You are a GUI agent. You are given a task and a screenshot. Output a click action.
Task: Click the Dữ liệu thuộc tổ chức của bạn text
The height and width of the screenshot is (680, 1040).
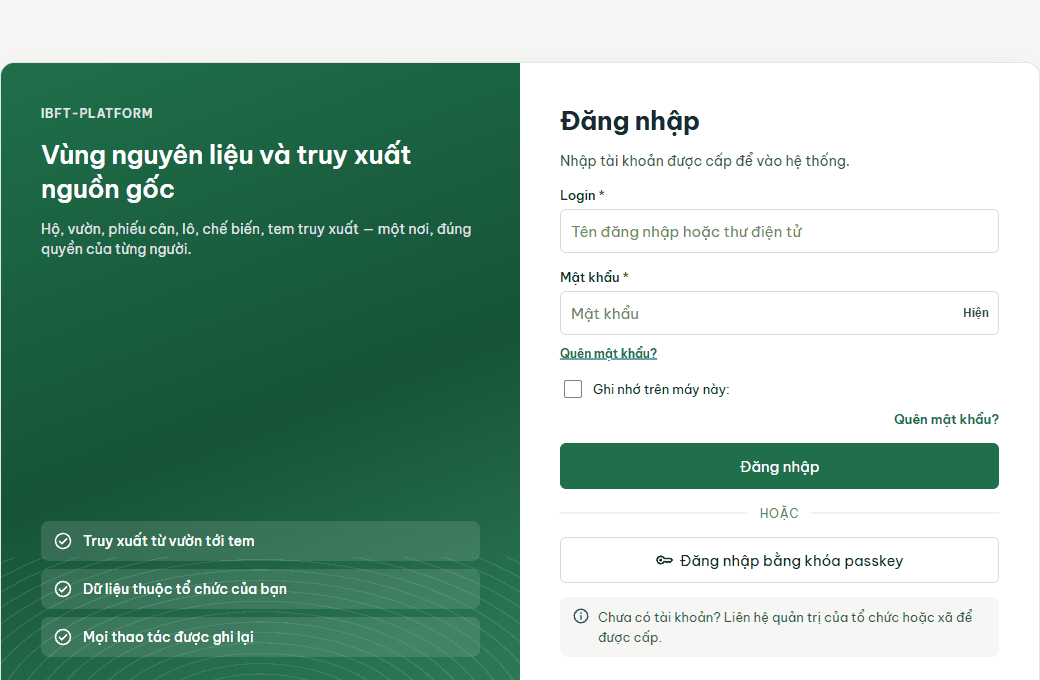pyautogui.click(x=185, y=589)
